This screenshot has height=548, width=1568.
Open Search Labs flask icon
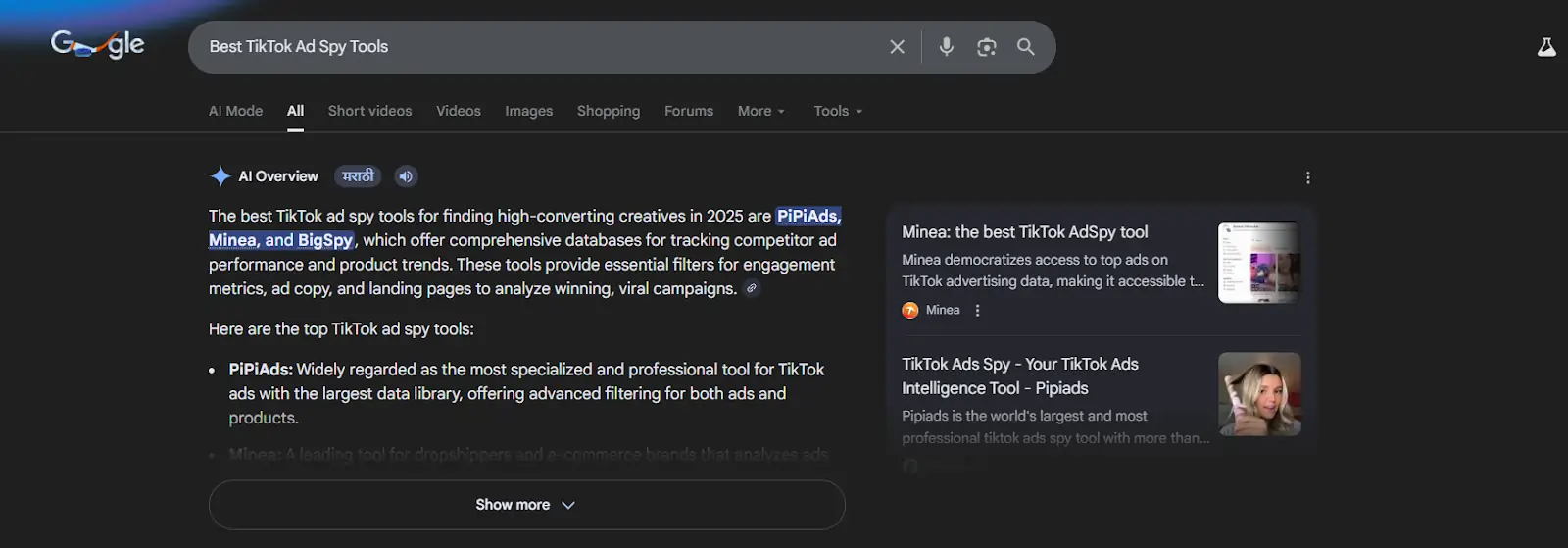point(1546,47)
